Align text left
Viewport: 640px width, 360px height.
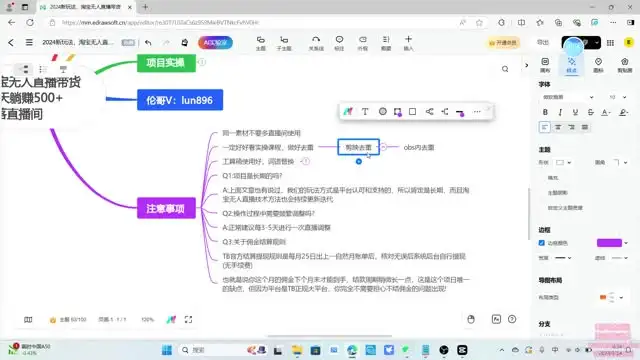click(544, 127)
